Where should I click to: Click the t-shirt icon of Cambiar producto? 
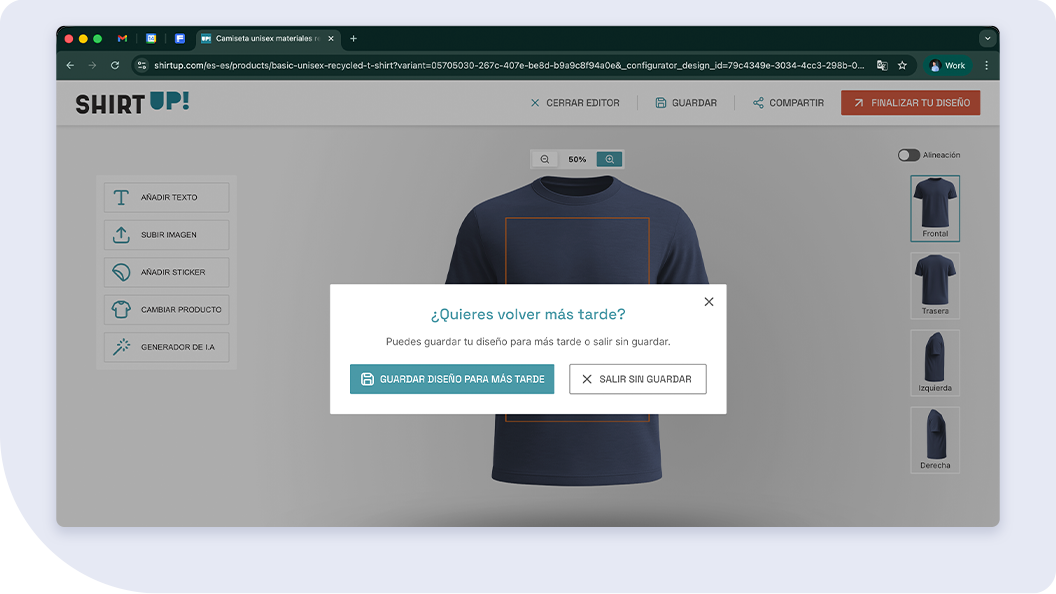click(121, 310)
